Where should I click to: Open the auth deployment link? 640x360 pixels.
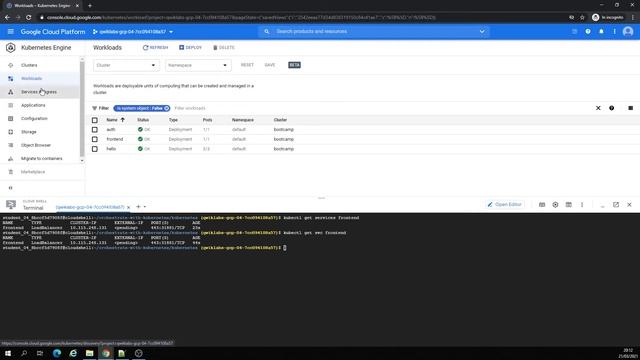(x=111, y=130)
